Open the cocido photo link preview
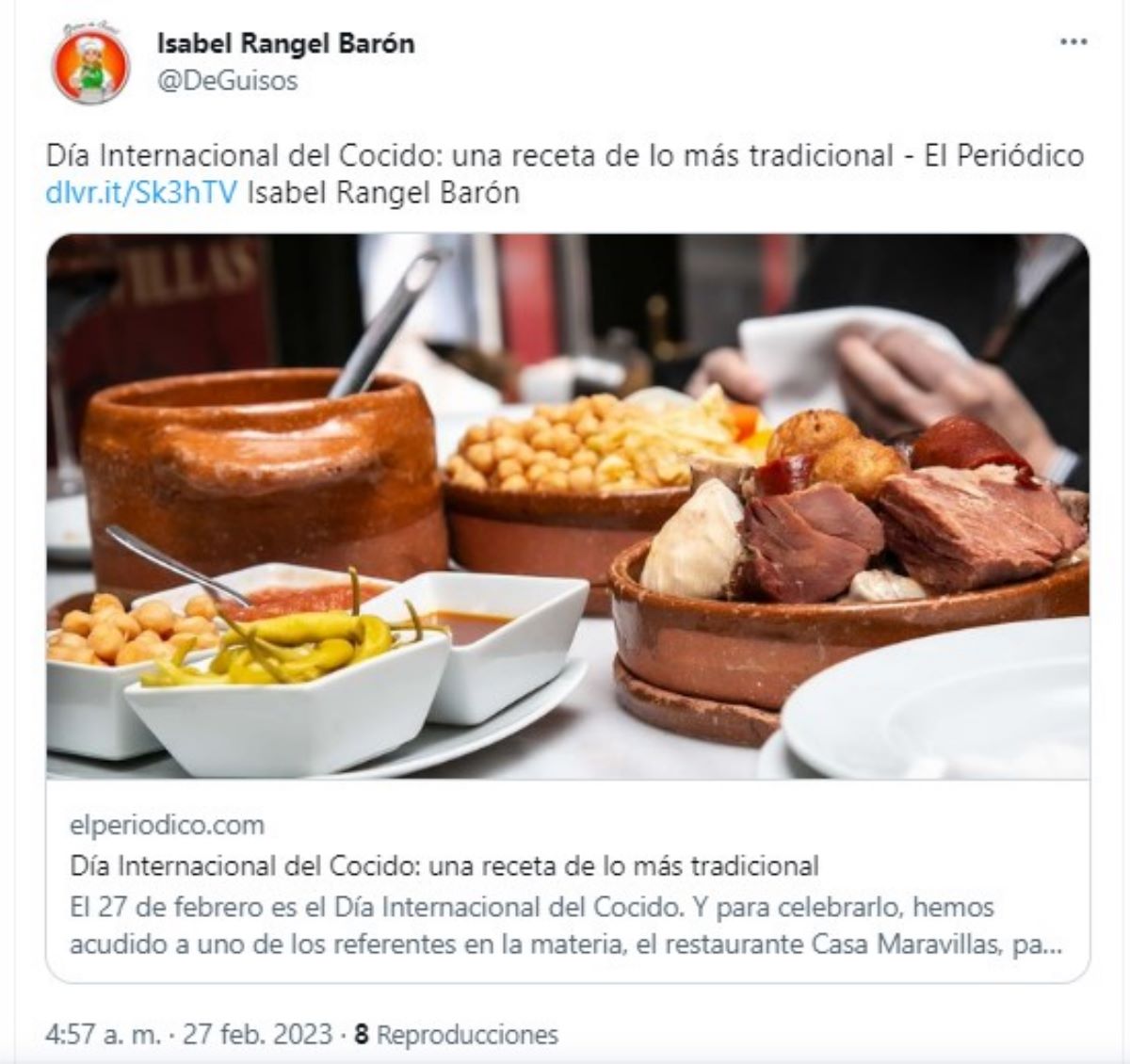This screenshot has width=1130, height=1064. 568,507
